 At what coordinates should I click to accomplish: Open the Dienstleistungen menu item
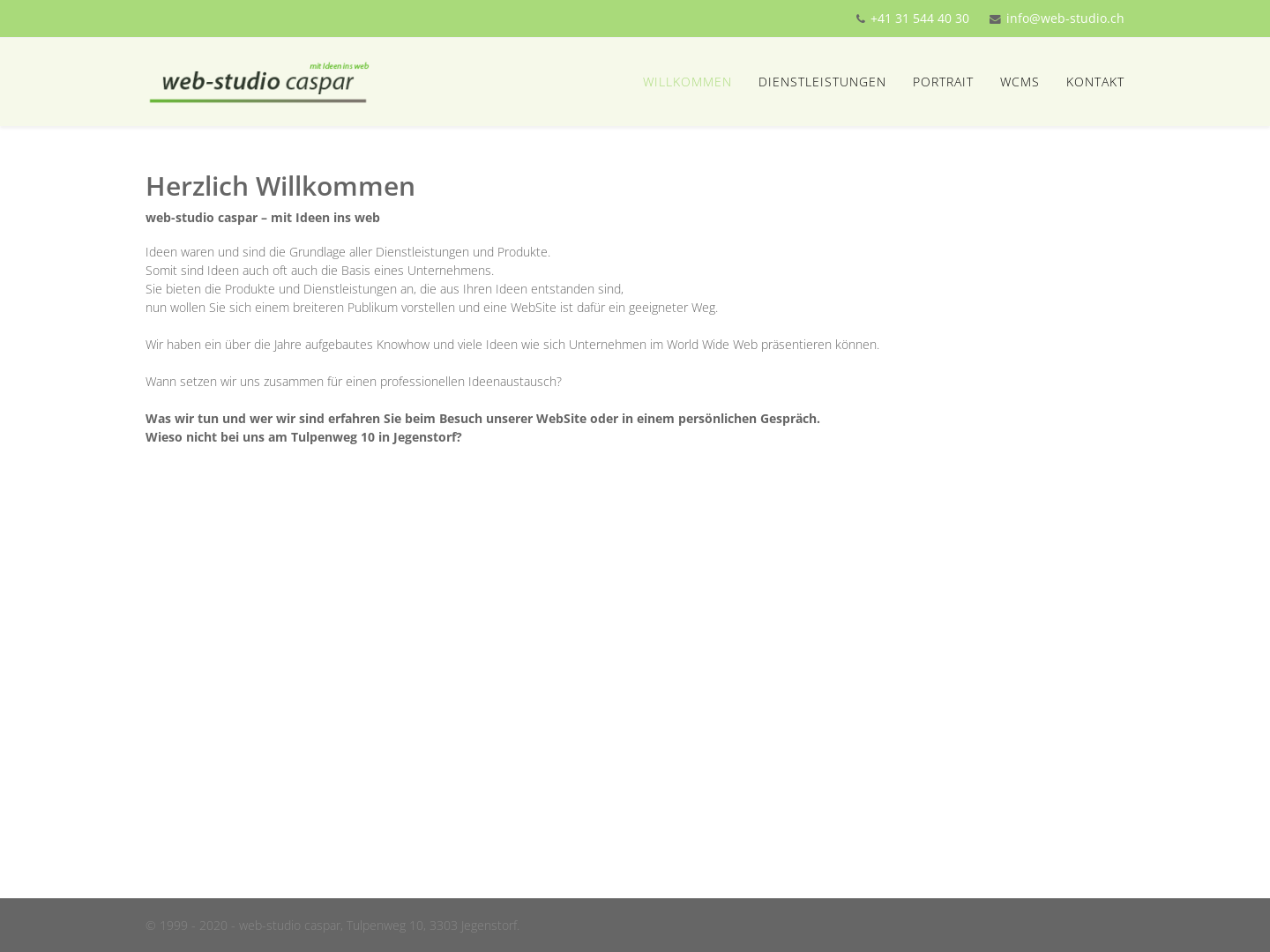[x=822, y=82]
